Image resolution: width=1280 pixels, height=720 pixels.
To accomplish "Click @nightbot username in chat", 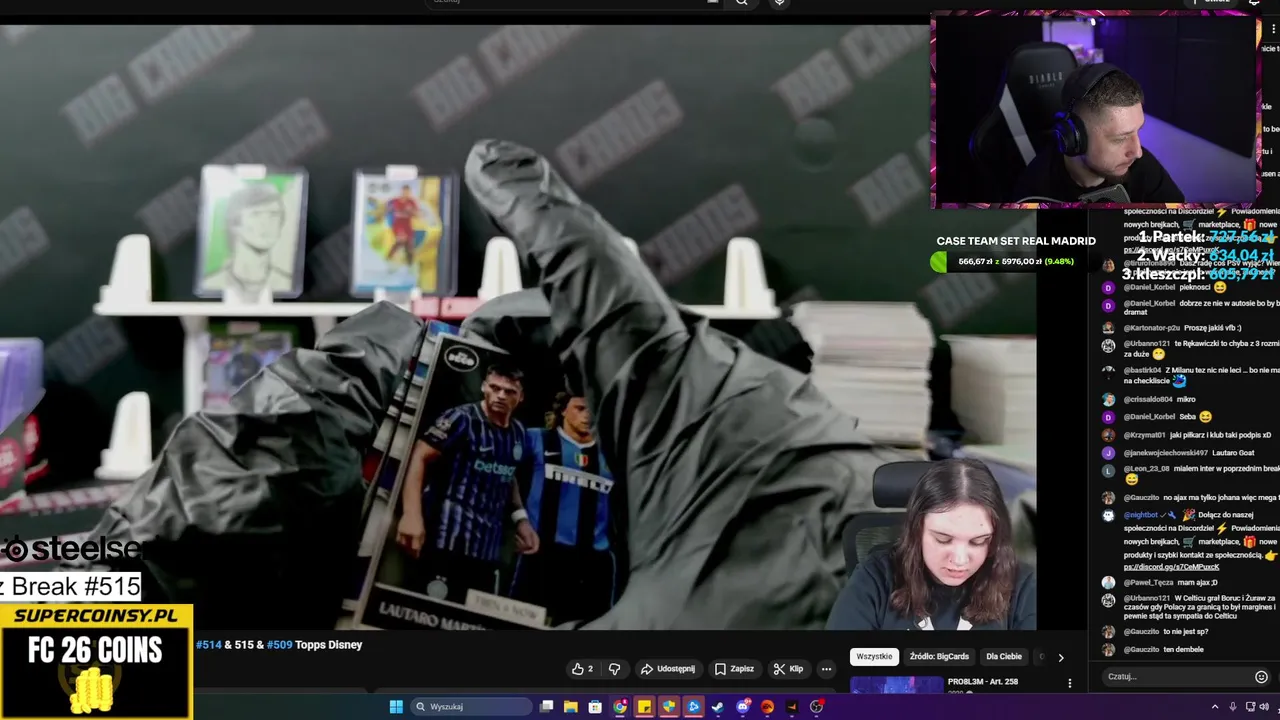I will coord(1140,515).
